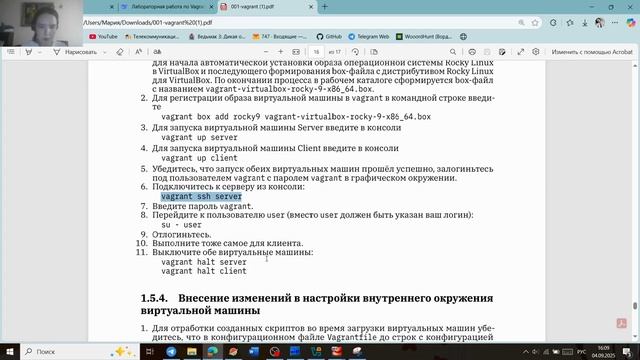The width and height of the screenshot is (640, 360).
Task: Open the Favorites list button
Action: click(x=570, y=23)
